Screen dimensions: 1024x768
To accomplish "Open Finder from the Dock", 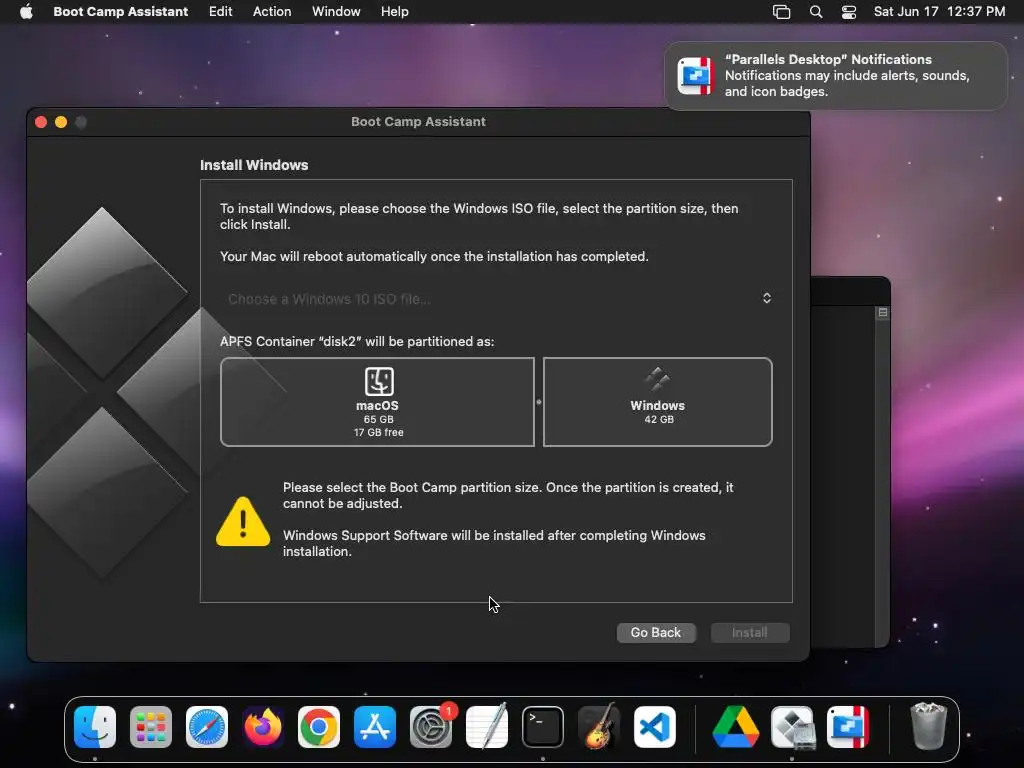I will click(95, 727).
